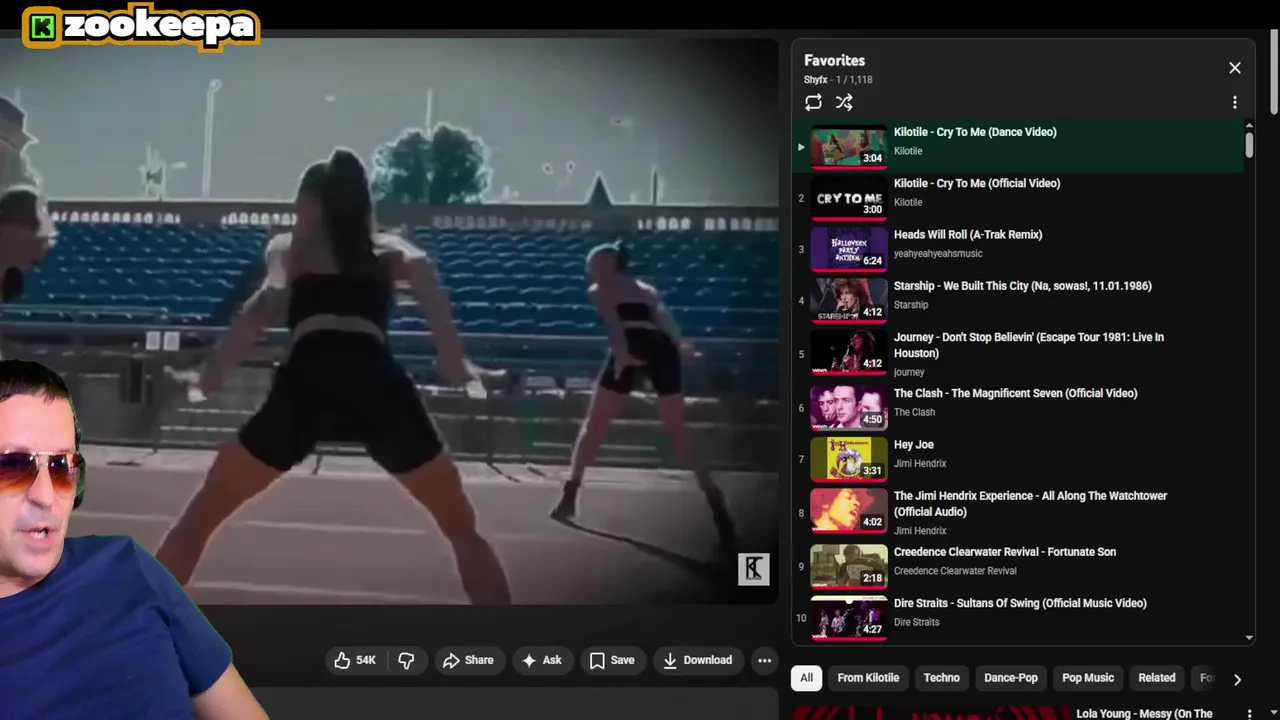Viewport: 1280px width, 720px height.
Task: Click the dislike thumbs-down button
Action: pyautogui.click(x=406, y=660)
